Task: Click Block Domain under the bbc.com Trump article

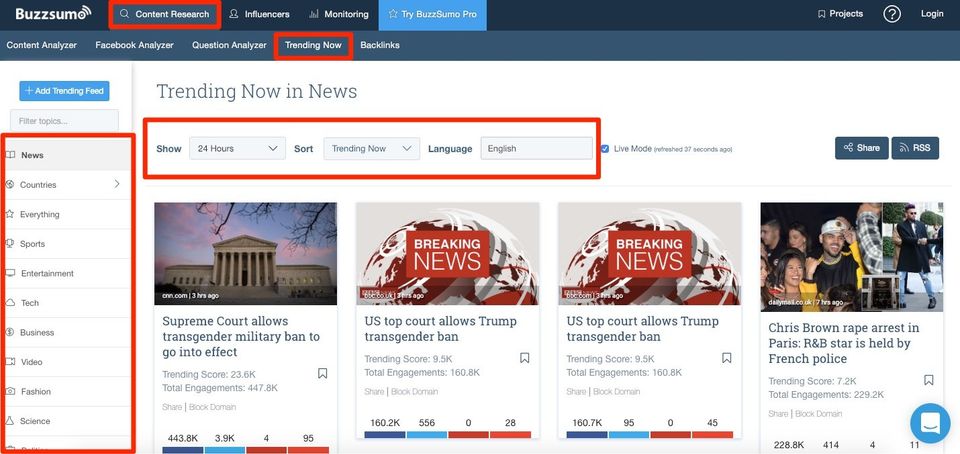Action: [617, 392]
